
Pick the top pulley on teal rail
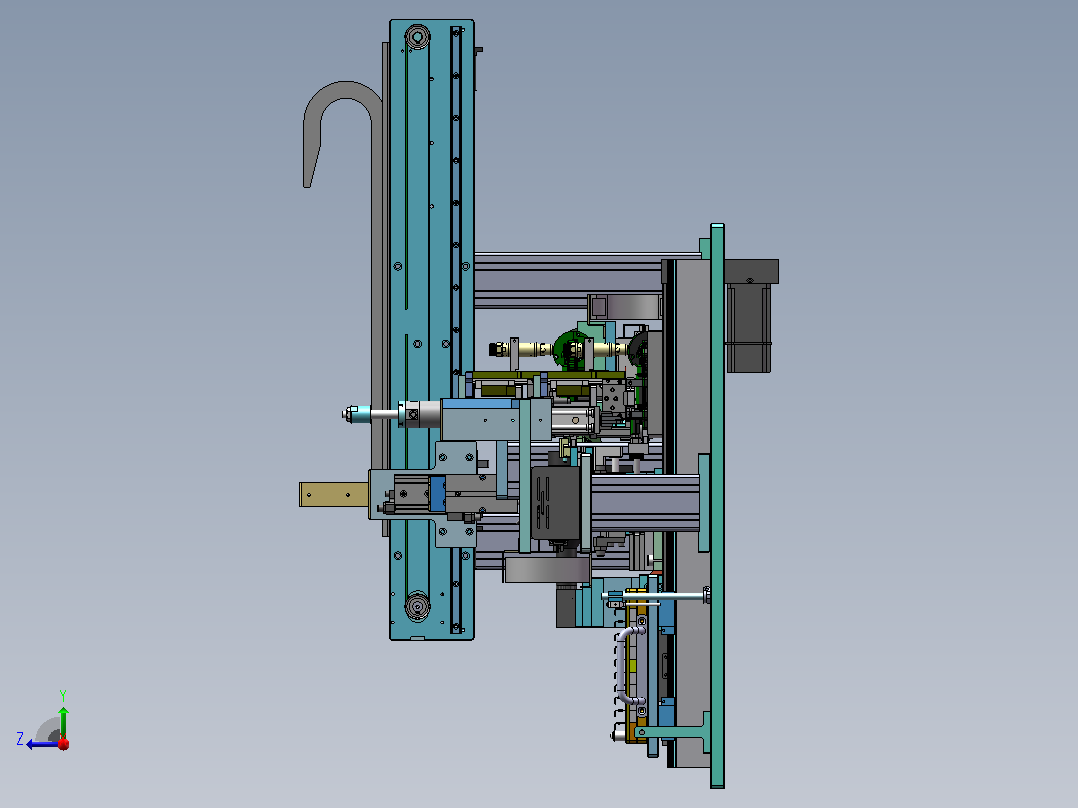[417, 36]
